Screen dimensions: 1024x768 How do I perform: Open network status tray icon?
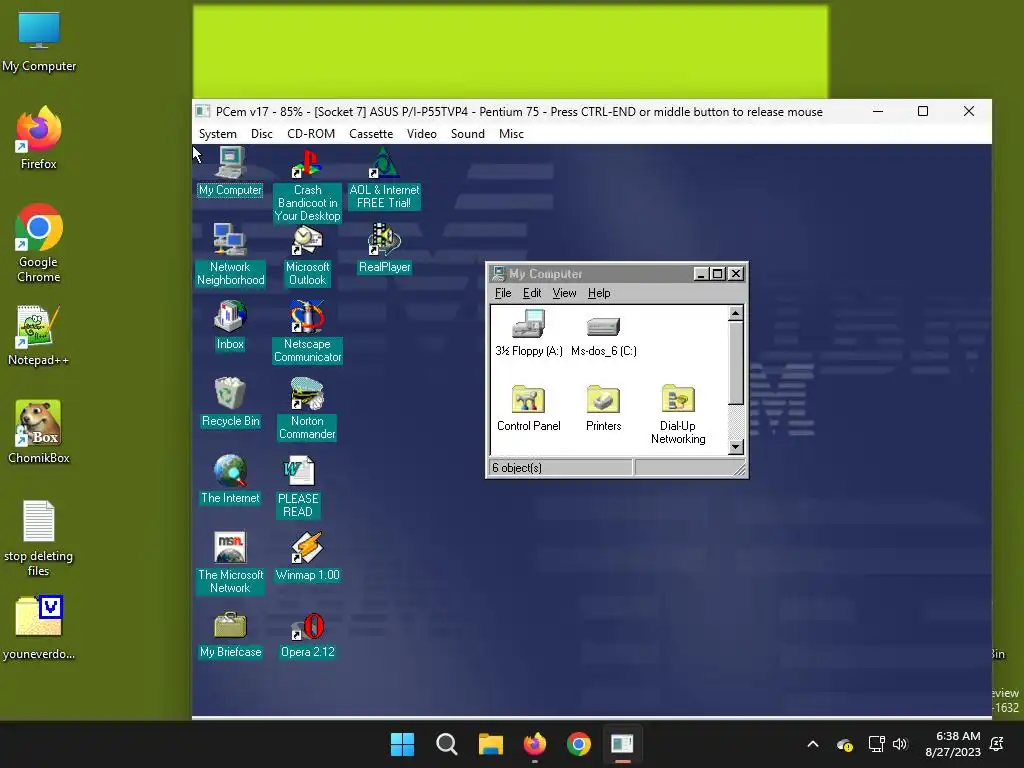(876, 744)
